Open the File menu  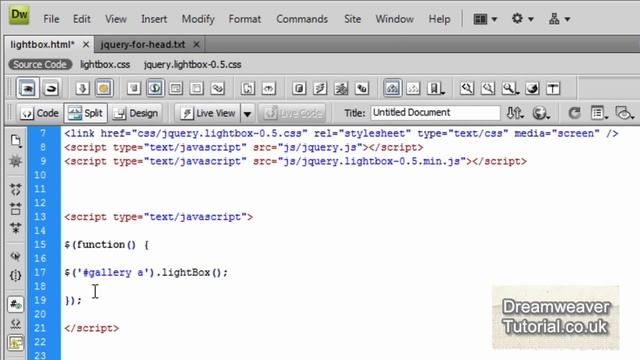coord(51,19)
